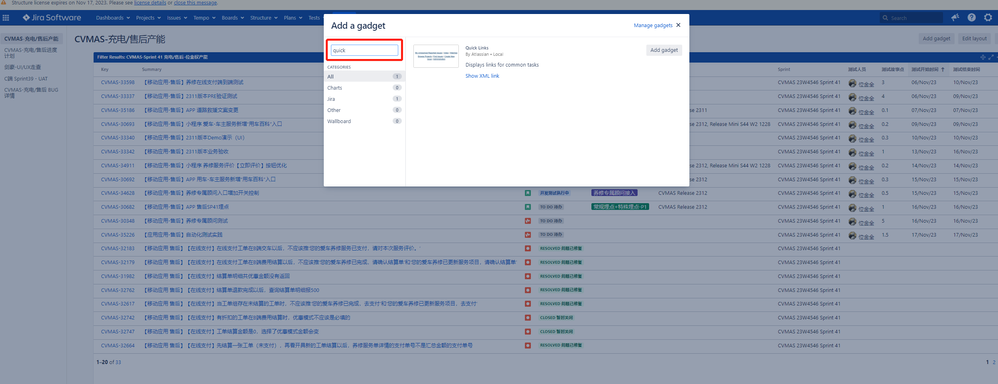Open issue CVMAS-32742 key link

point(118,317)
